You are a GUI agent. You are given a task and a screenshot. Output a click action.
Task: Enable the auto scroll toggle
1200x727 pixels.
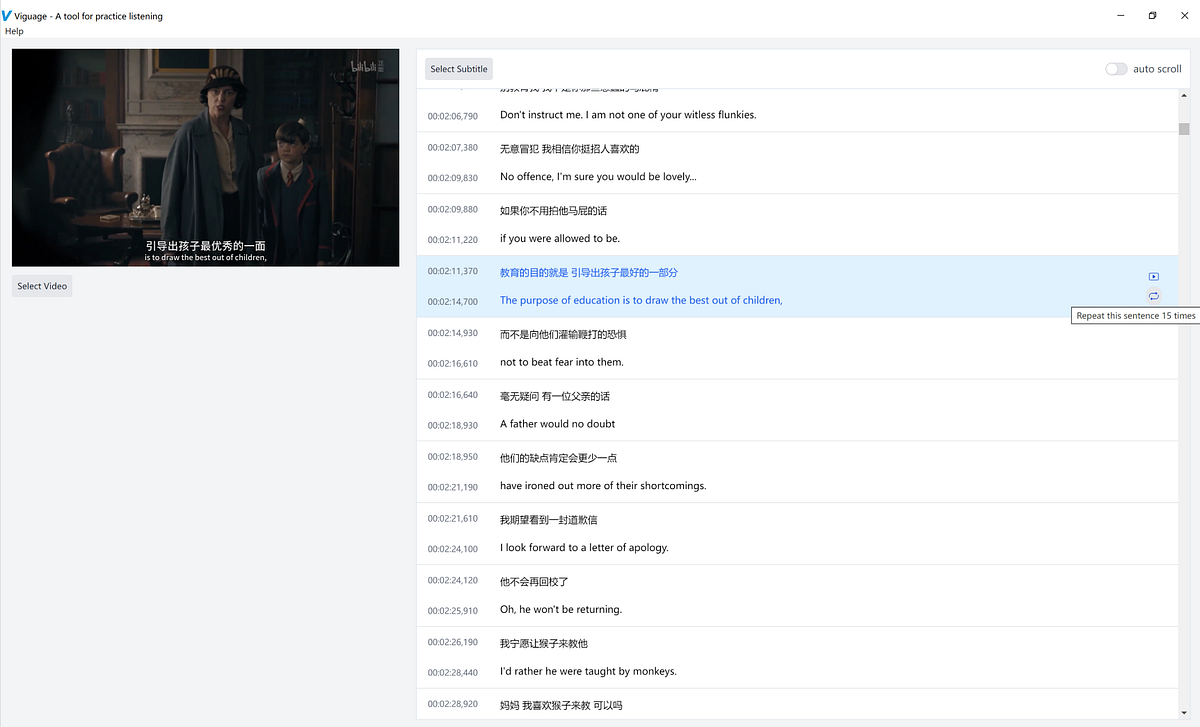tap(1115, 68)
